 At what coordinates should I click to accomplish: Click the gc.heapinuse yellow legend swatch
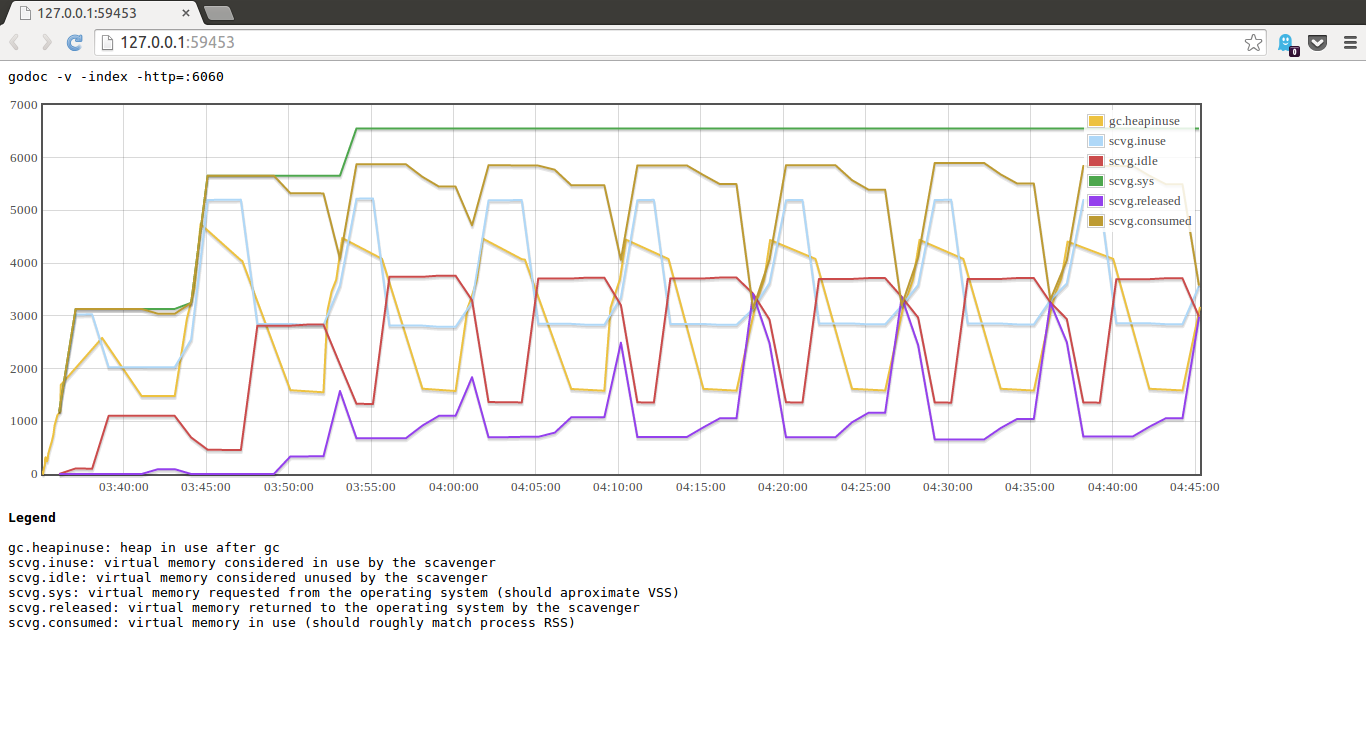point(1096,121)
